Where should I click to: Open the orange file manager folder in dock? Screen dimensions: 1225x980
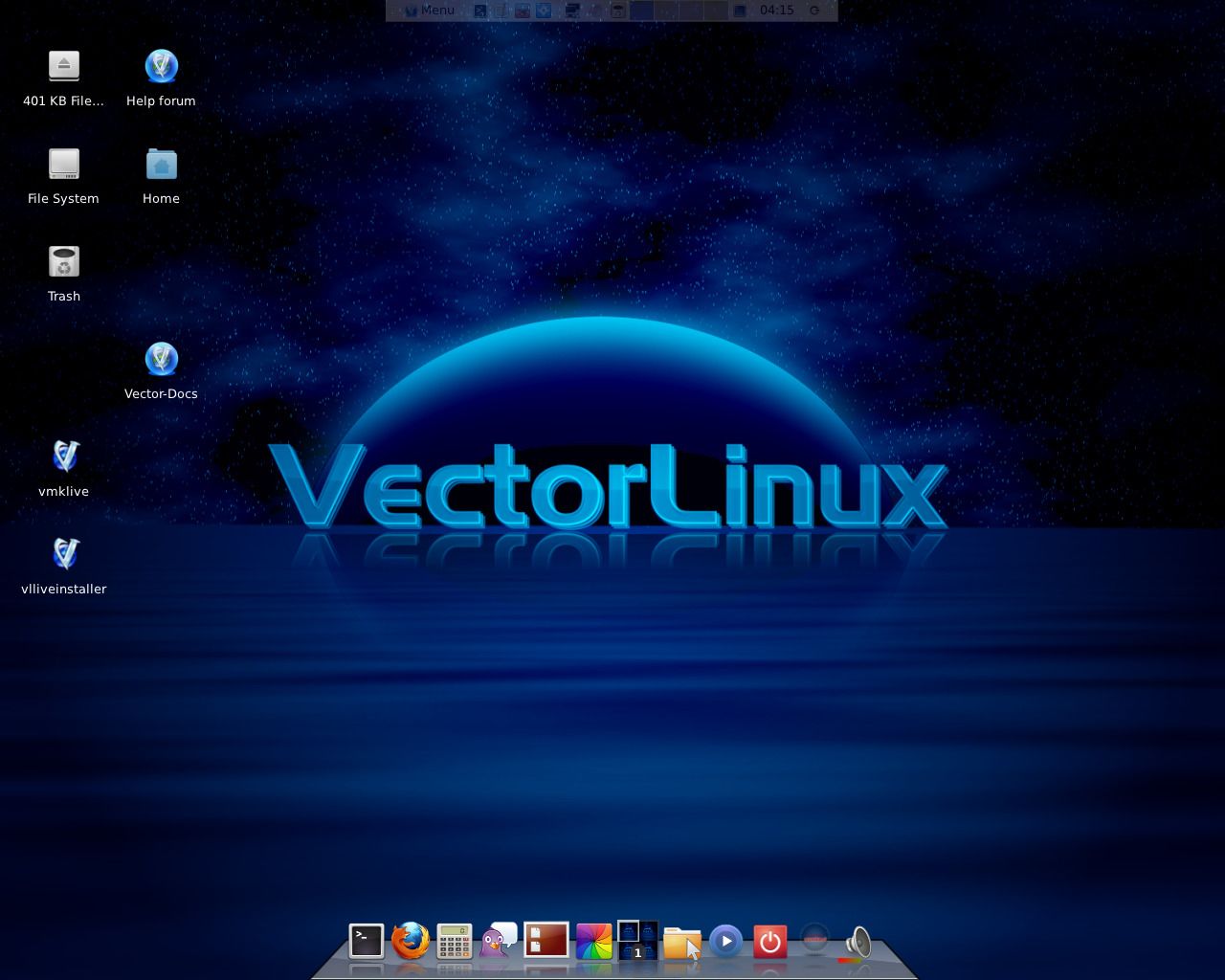click(680, 943)
